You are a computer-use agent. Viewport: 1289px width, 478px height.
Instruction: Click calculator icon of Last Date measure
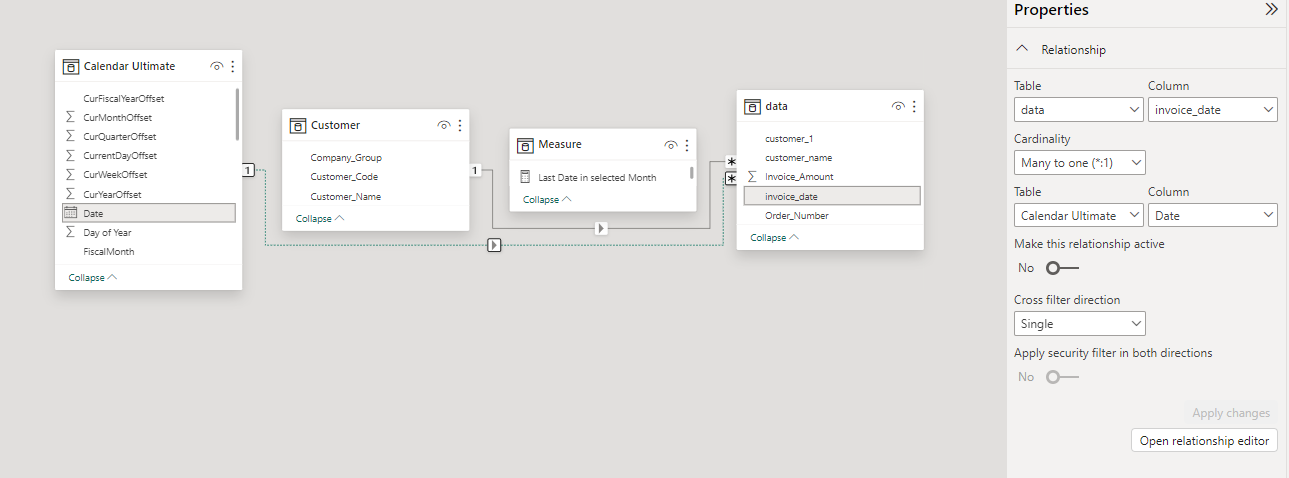pos(525,177)
